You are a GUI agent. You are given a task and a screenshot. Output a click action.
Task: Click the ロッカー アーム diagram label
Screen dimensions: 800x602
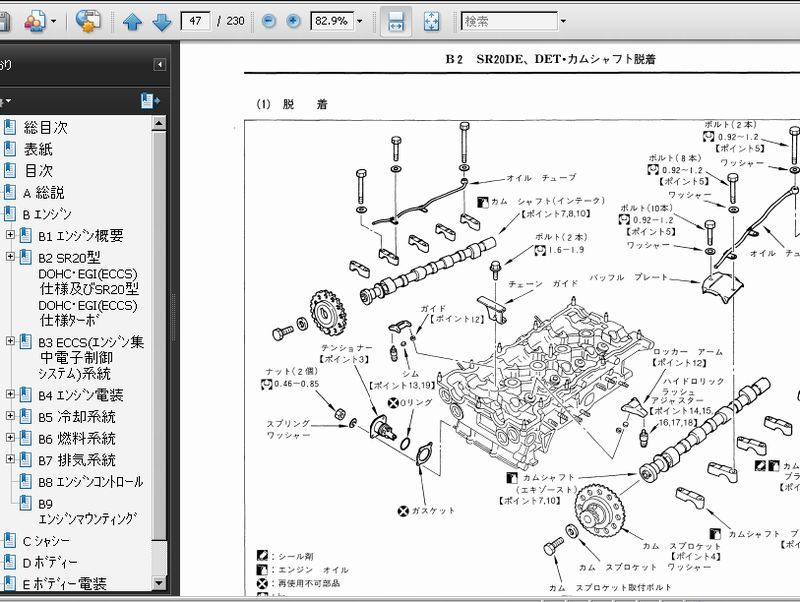pos(688,352)
